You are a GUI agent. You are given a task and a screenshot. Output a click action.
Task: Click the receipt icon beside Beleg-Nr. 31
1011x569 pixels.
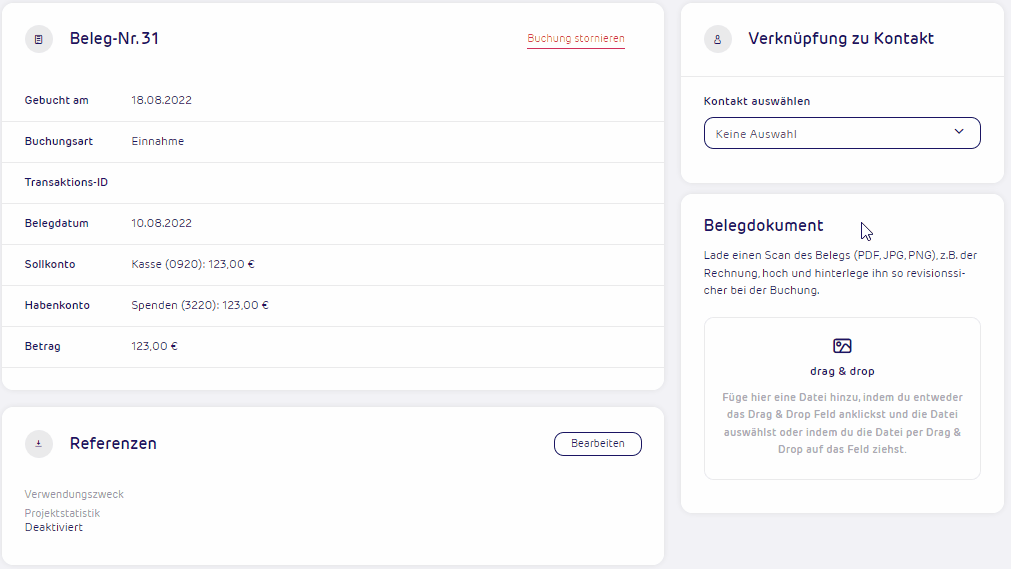click(39, 39)
